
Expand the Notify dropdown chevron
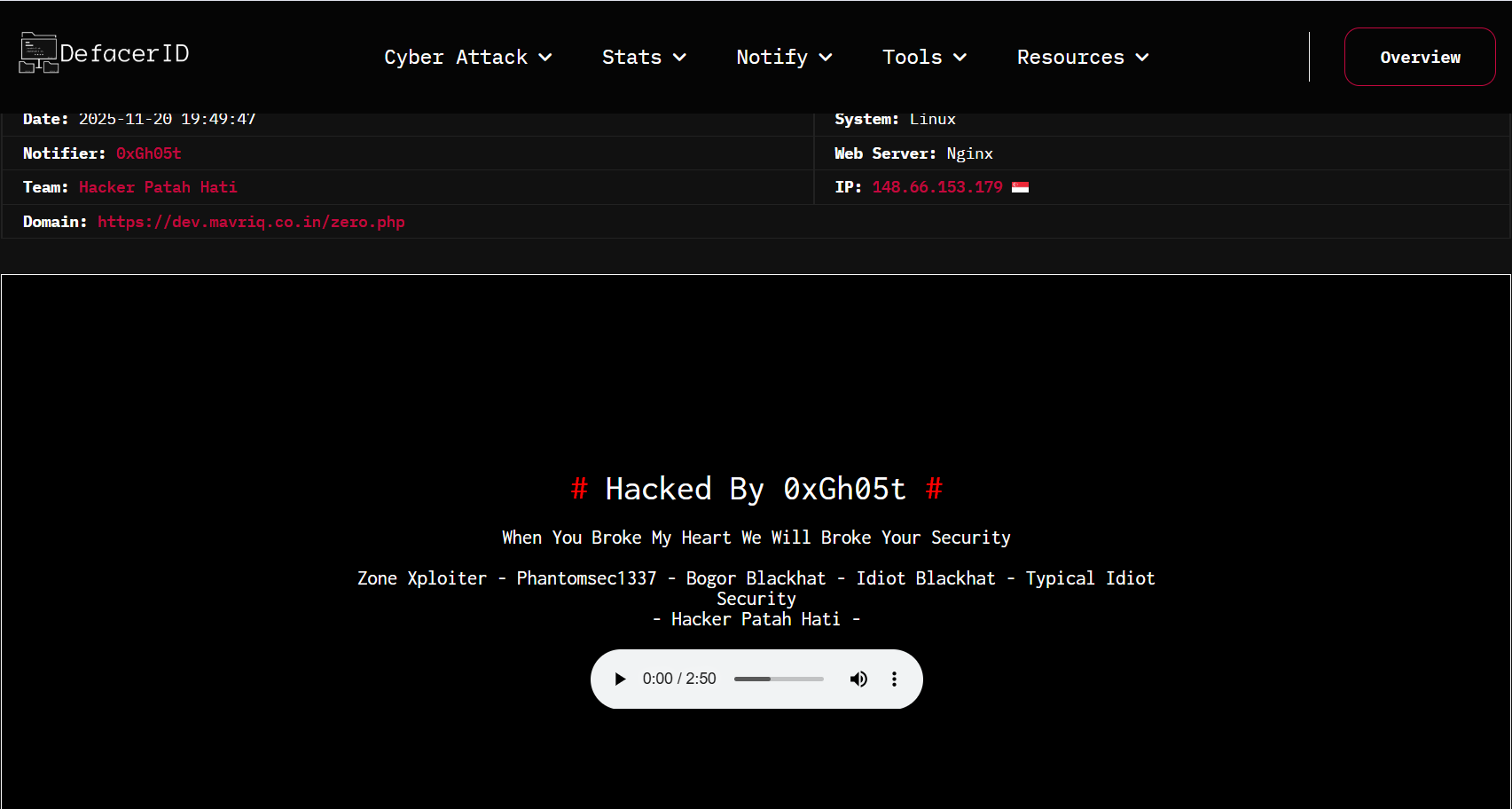[x=826, y=58]
